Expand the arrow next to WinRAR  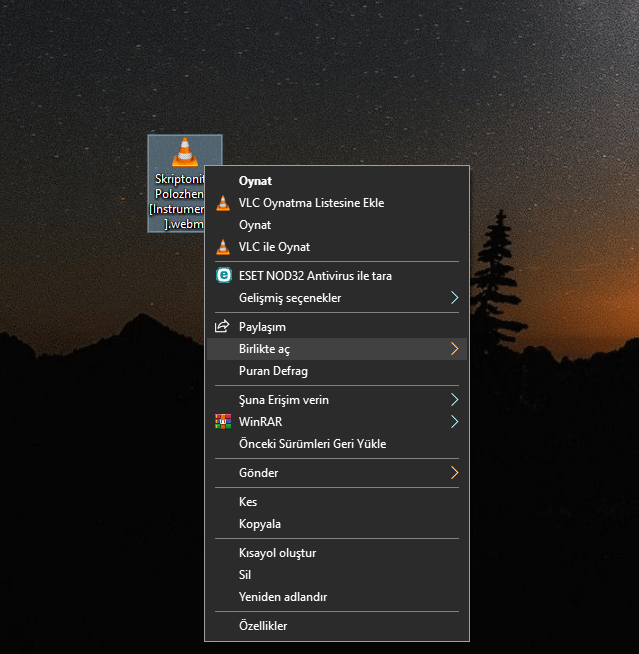455,422
